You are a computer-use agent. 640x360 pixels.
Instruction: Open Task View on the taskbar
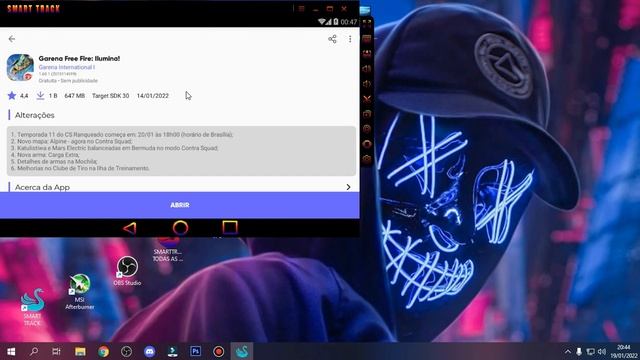[x=56, y=351]
